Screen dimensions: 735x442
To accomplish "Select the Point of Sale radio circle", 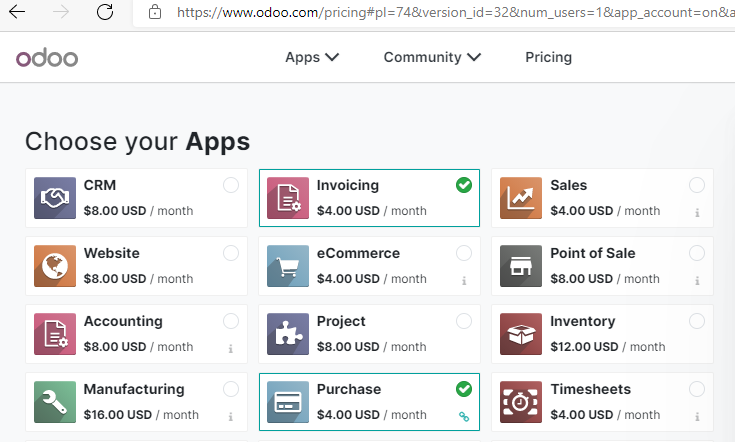I will (x=697, y=253).
